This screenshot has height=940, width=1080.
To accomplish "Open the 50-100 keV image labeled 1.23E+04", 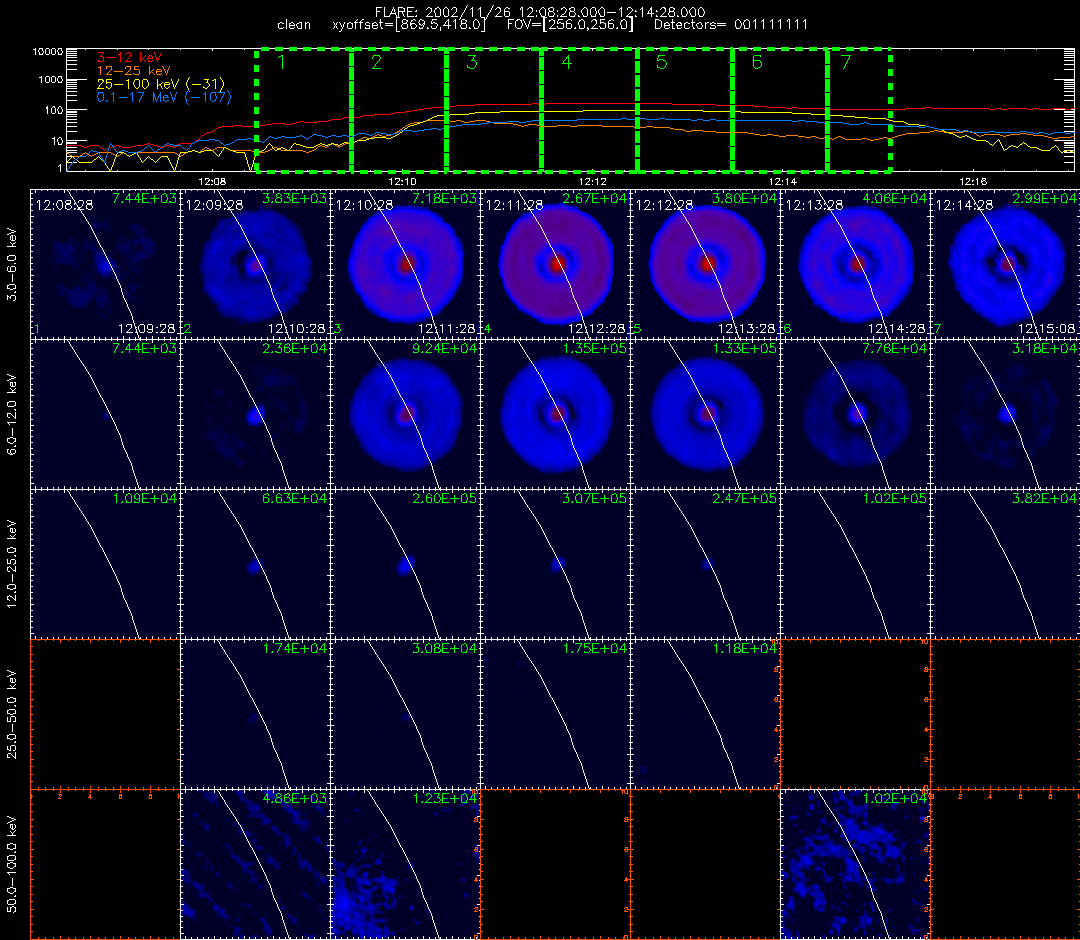I will pyautogui.click(x=406, y=864).
